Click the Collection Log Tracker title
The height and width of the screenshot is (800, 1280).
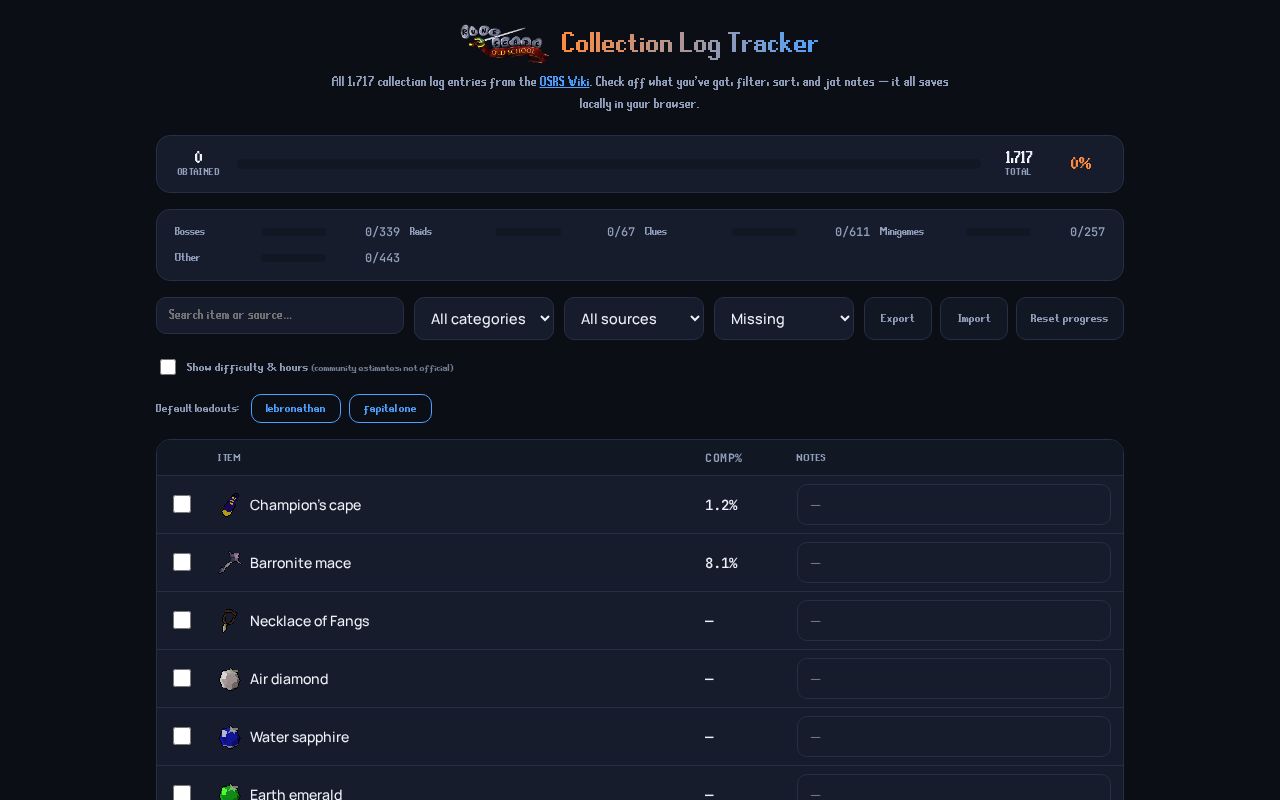click(x=689, y=43)
